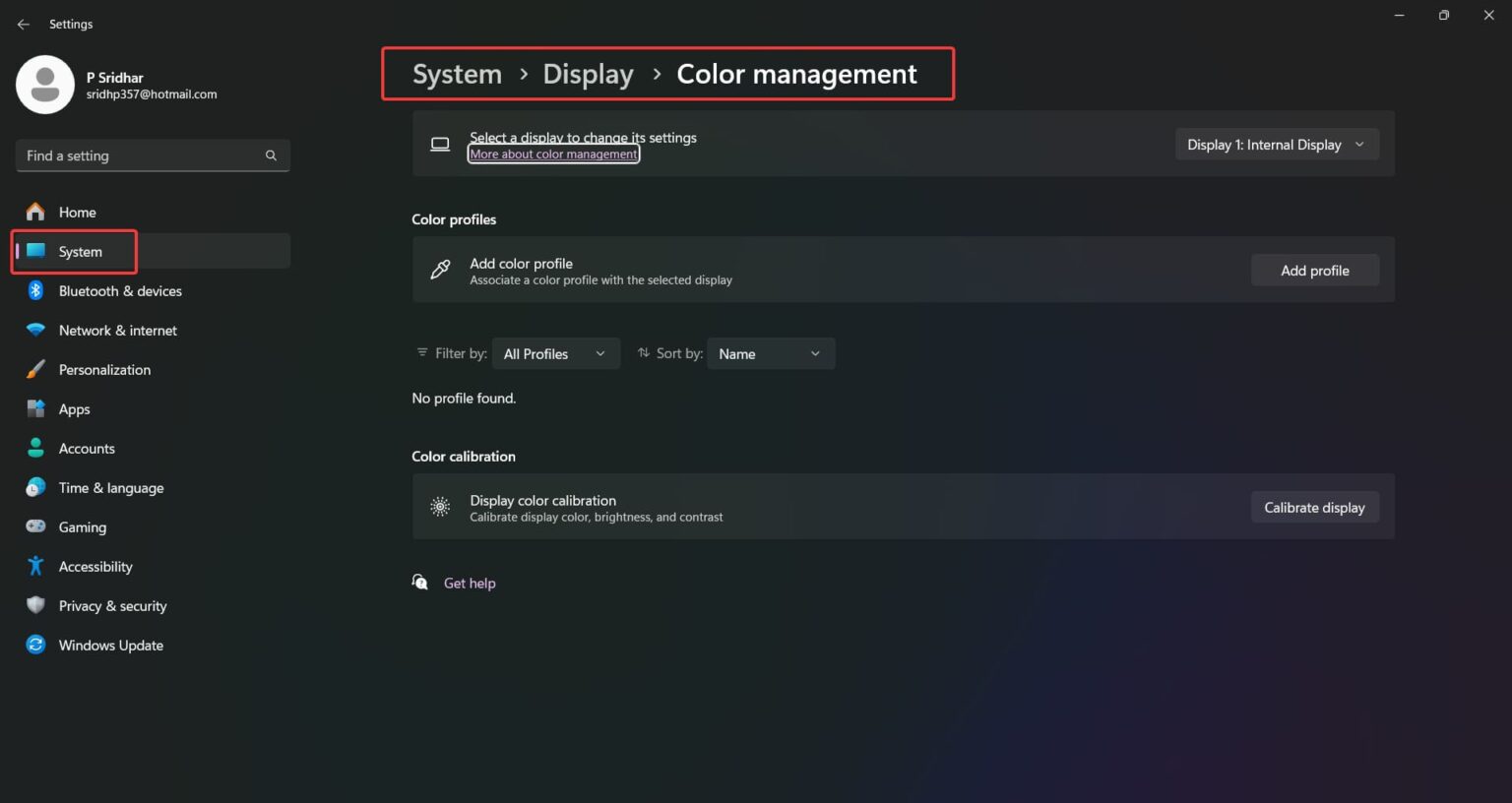Click the Home icon in sidebar
This screenshot has height=803, width=1512.
pyautogui.click(x=35, y=212)
